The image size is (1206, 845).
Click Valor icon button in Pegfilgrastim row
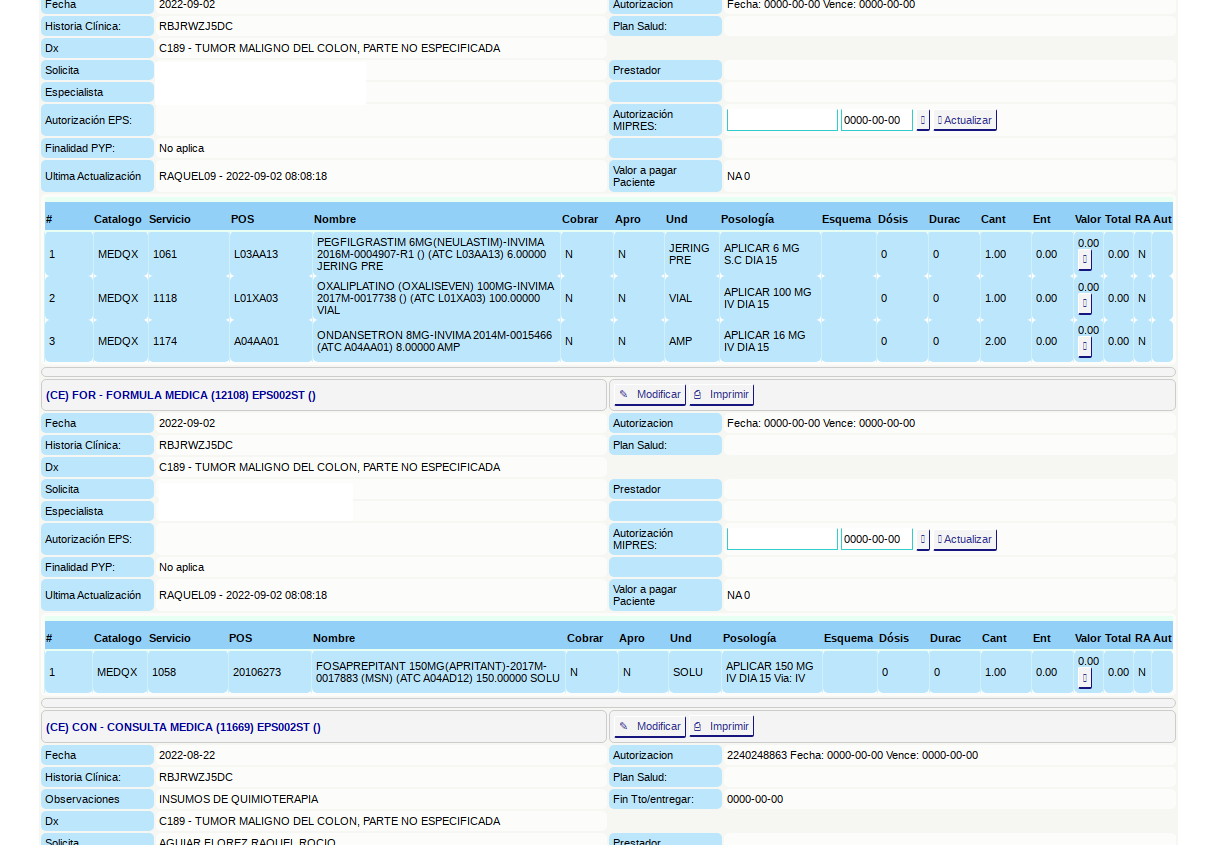click(1085, 260)
